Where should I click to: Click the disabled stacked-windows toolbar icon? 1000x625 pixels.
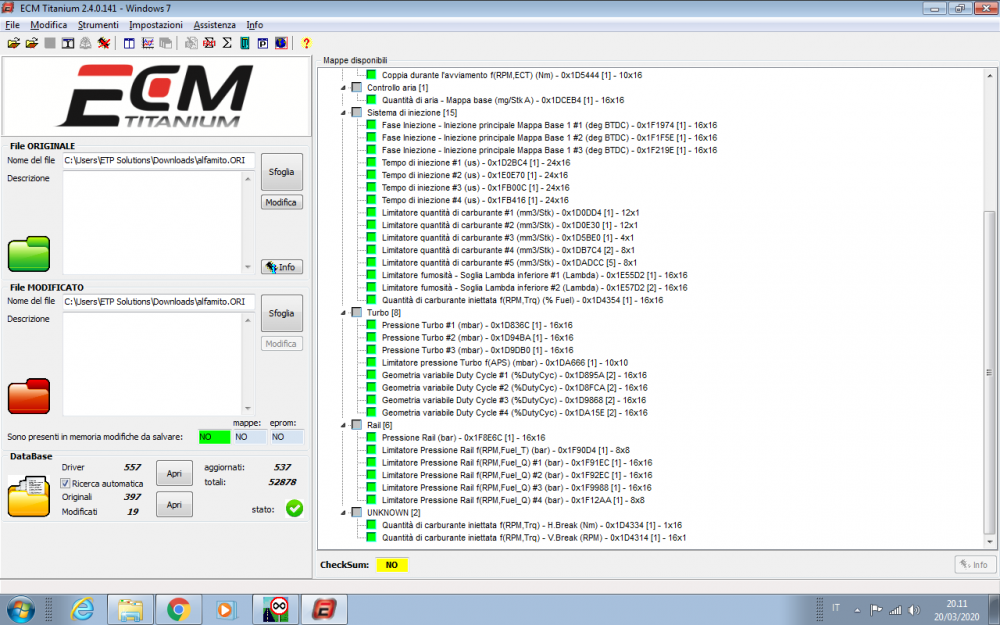165,43
